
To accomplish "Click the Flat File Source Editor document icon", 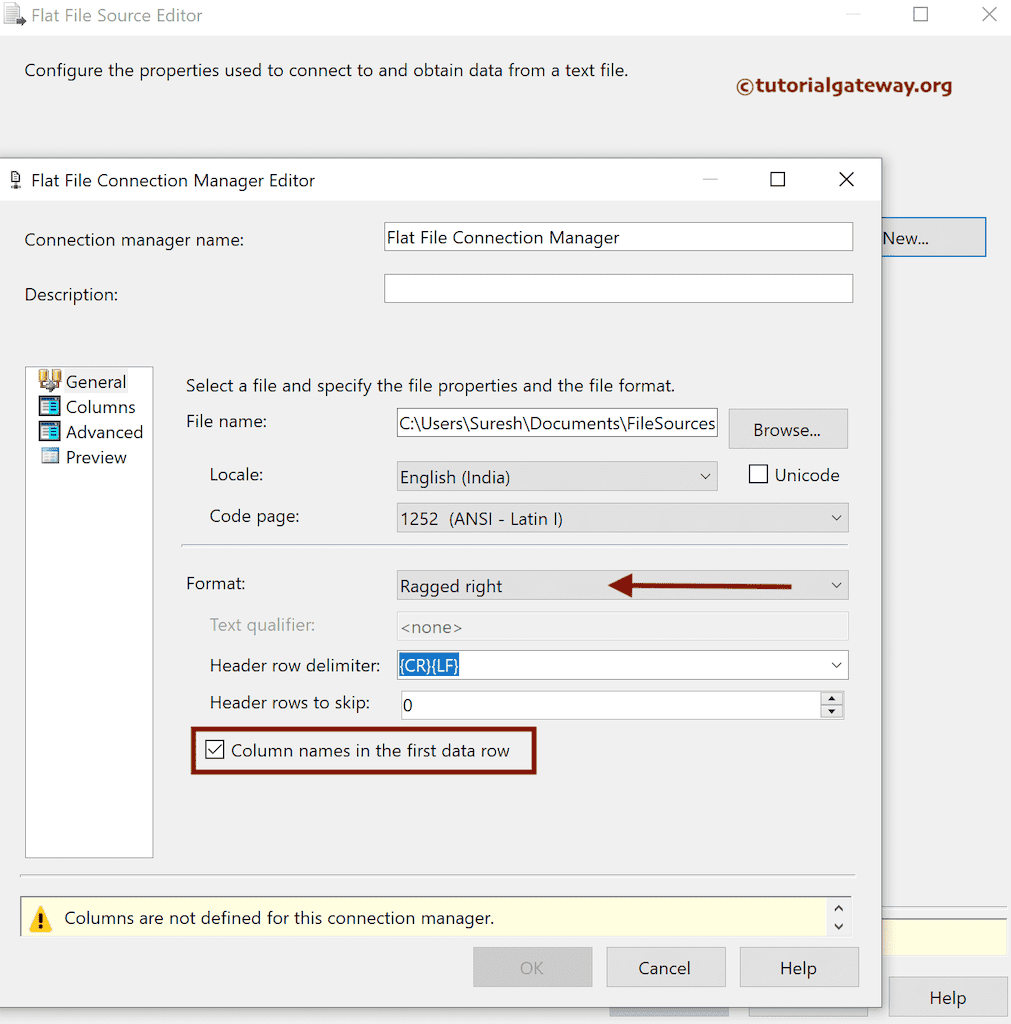I will click(x=14, y=14).
